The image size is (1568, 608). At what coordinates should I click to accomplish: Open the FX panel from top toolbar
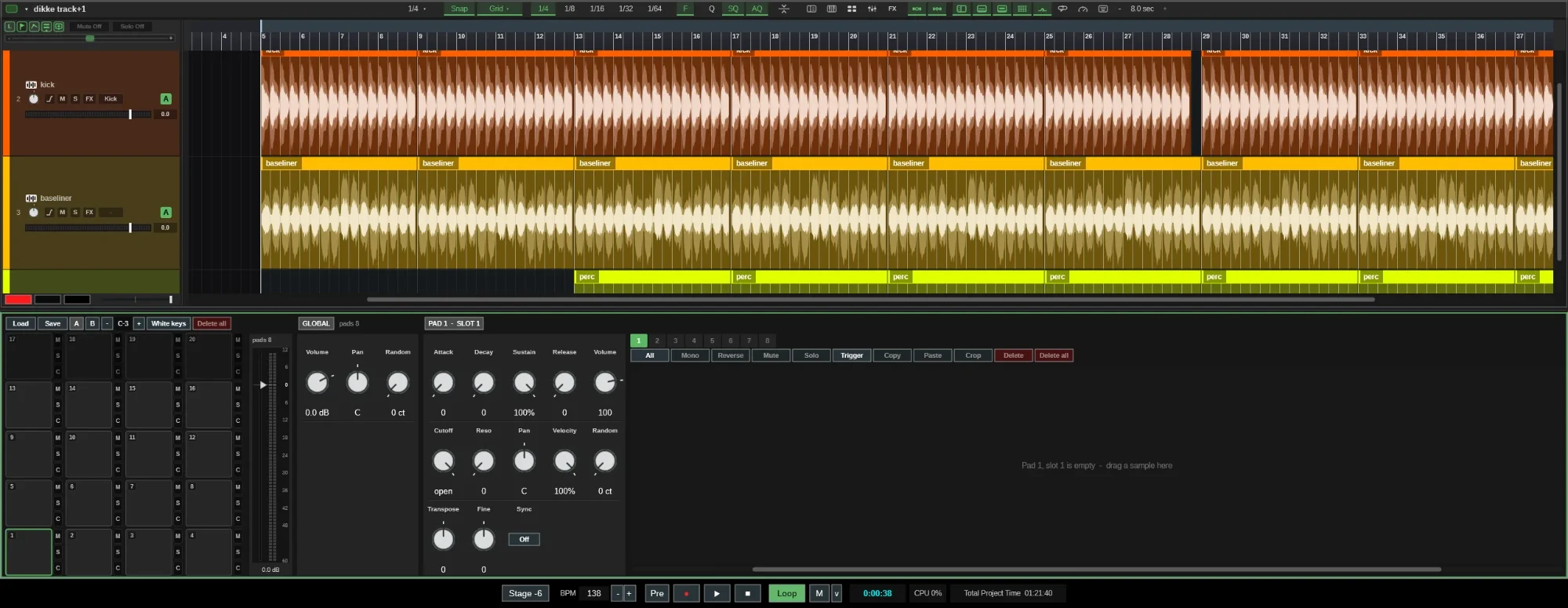(892, 9)
